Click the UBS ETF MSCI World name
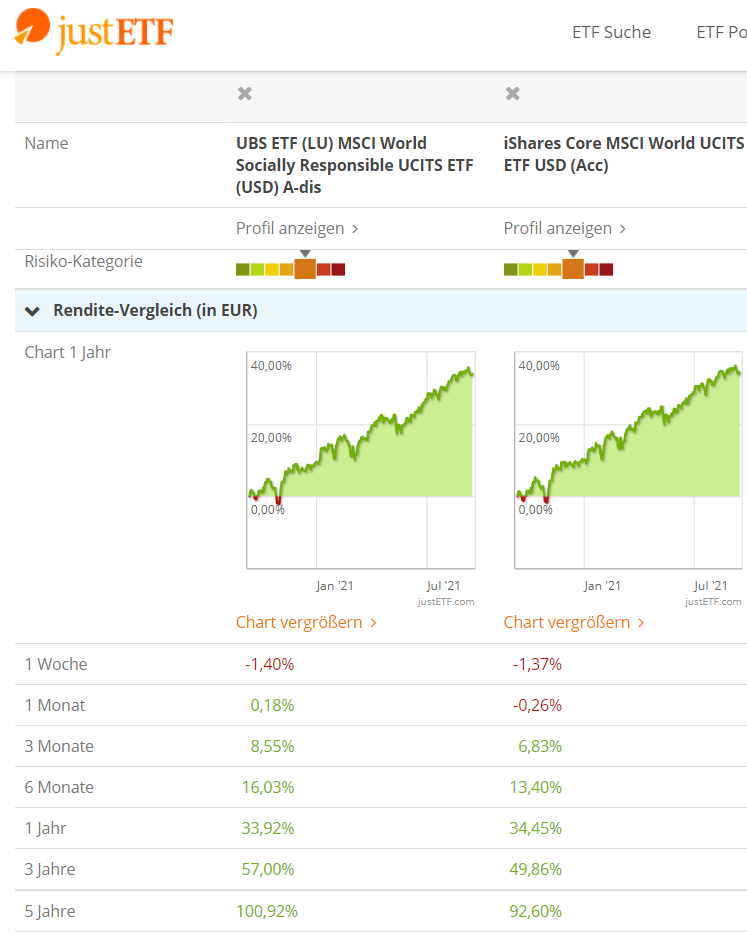The image size is (747, 932). point(355,165)
